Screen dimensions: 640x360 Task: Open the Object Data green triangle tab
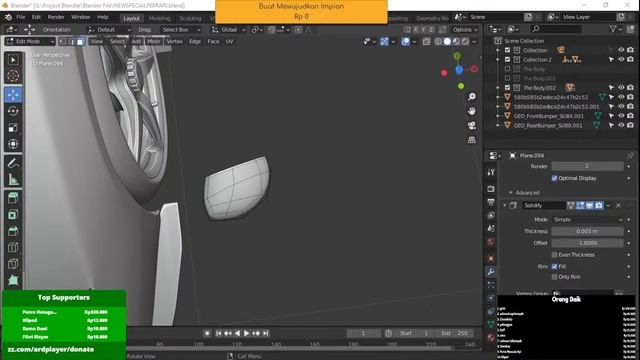tap(491, 324)
